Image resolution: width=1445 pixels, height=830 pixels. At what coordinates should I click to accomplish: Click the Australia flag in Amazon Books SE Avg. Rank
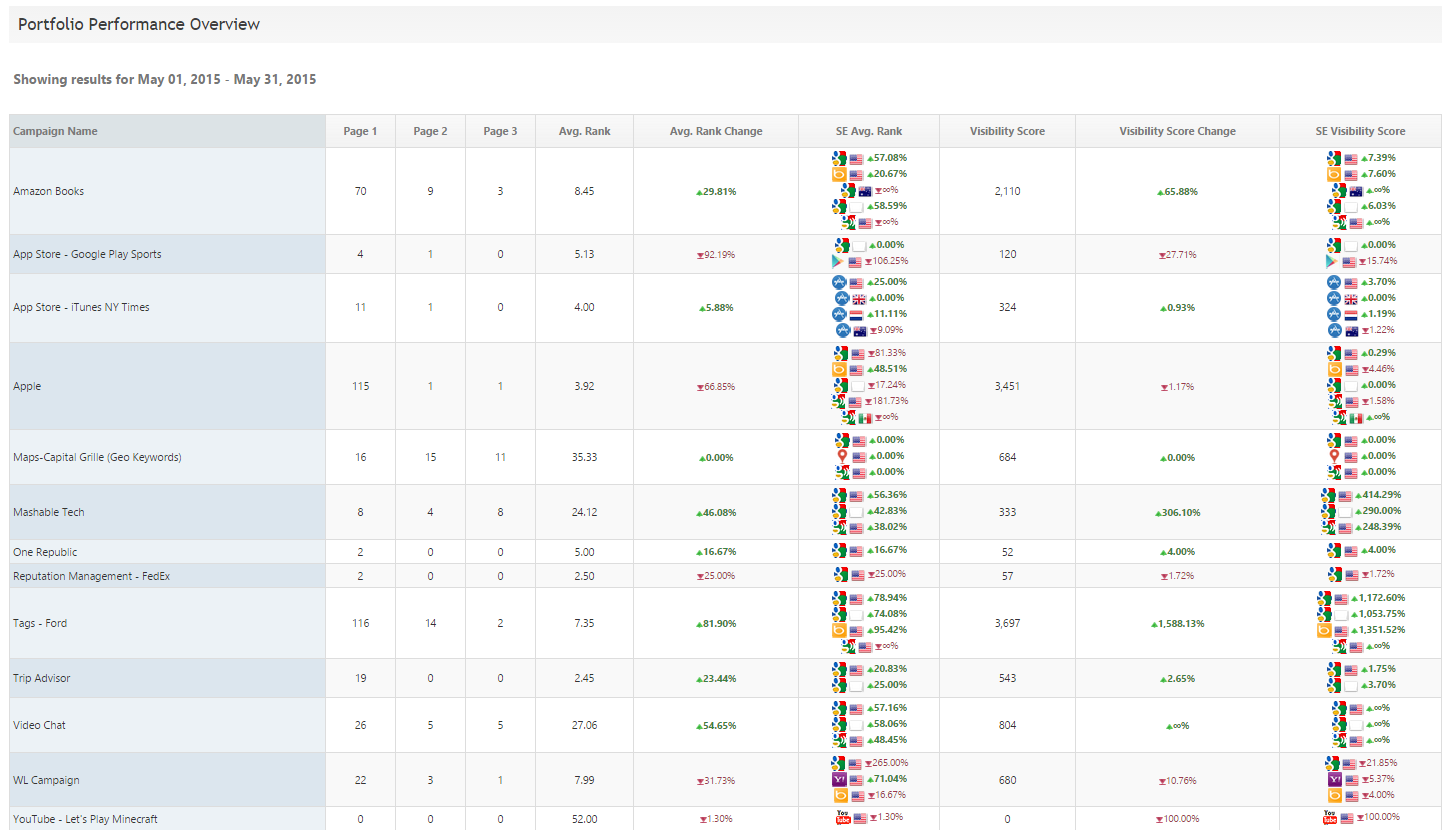point(864,190)
